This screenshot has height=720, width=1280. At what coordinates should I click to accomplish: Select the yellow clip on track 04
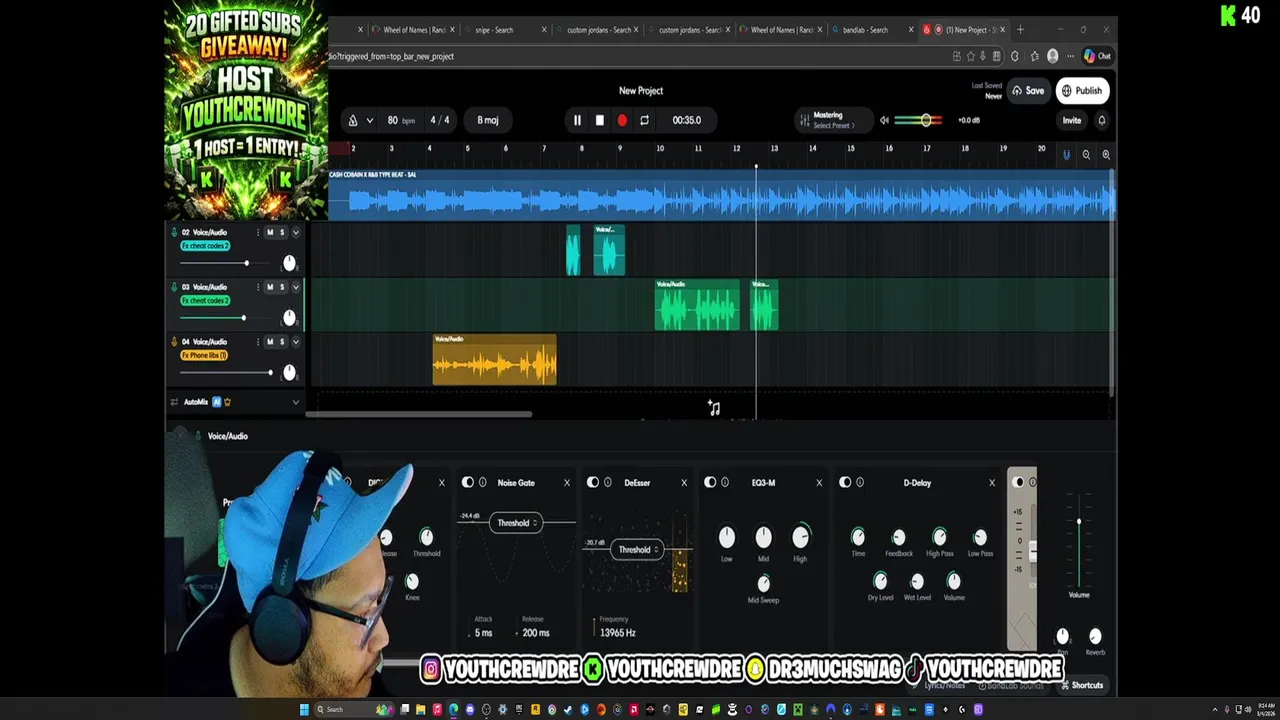494,360
